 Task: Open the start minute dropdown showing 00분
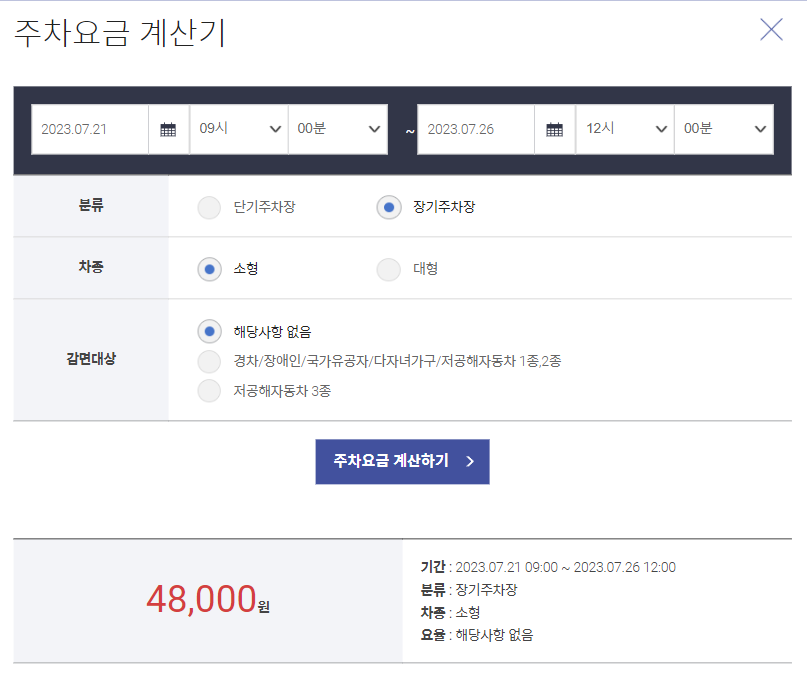(x=338, y=128)
